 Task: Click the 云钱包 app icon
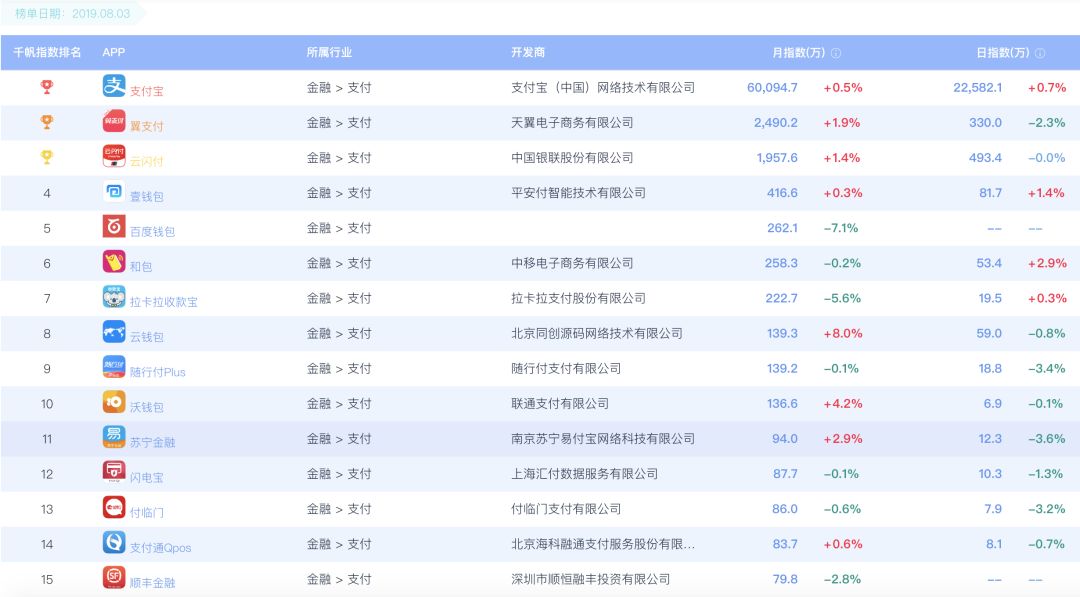point(114,332)
